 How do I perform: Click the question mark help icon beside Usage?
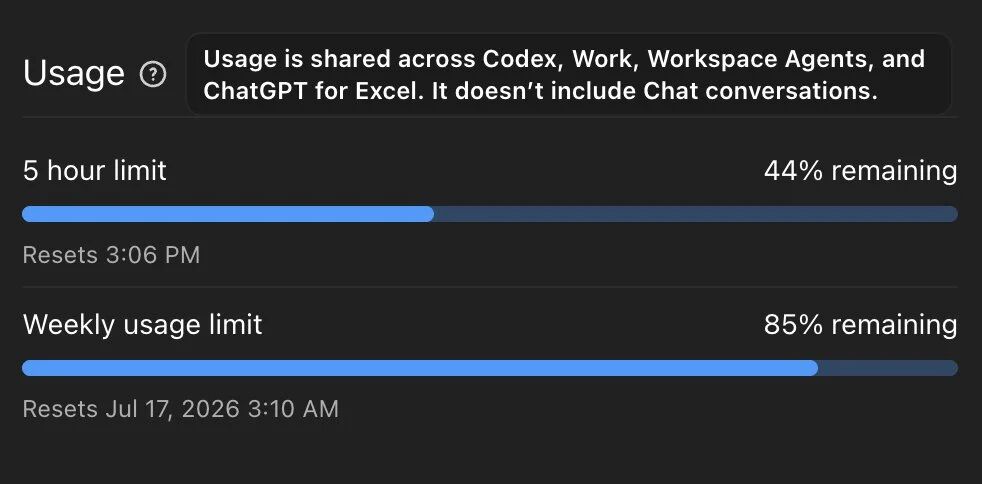(153, 75)
